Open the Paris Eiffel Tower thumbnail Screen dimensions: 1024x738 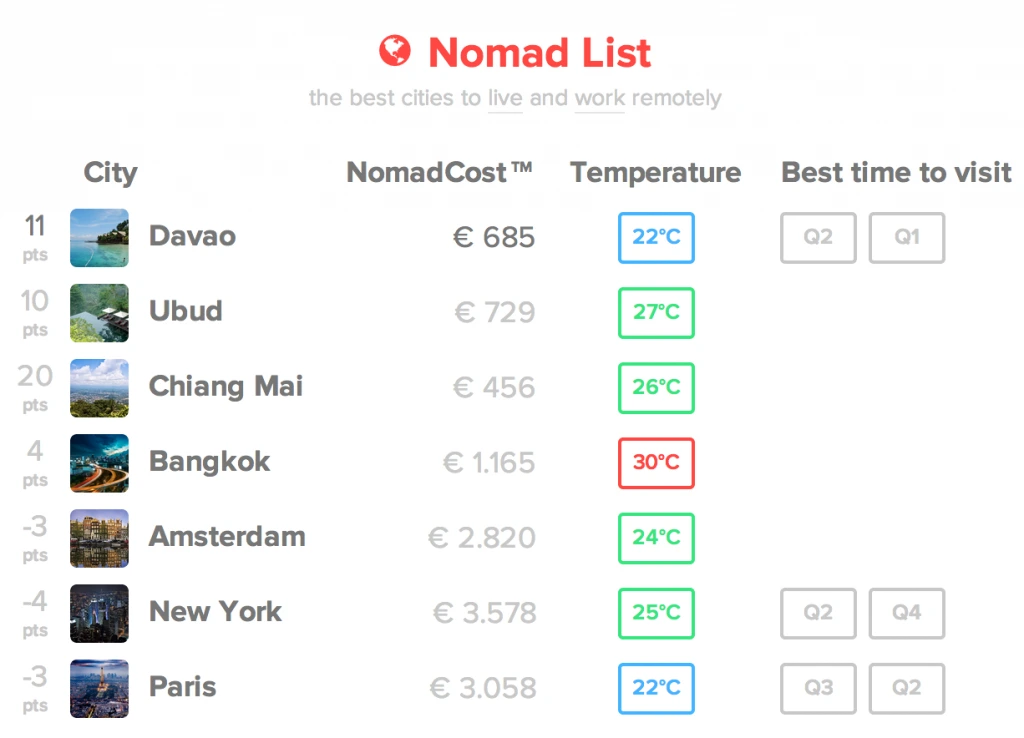coord(99,688)
